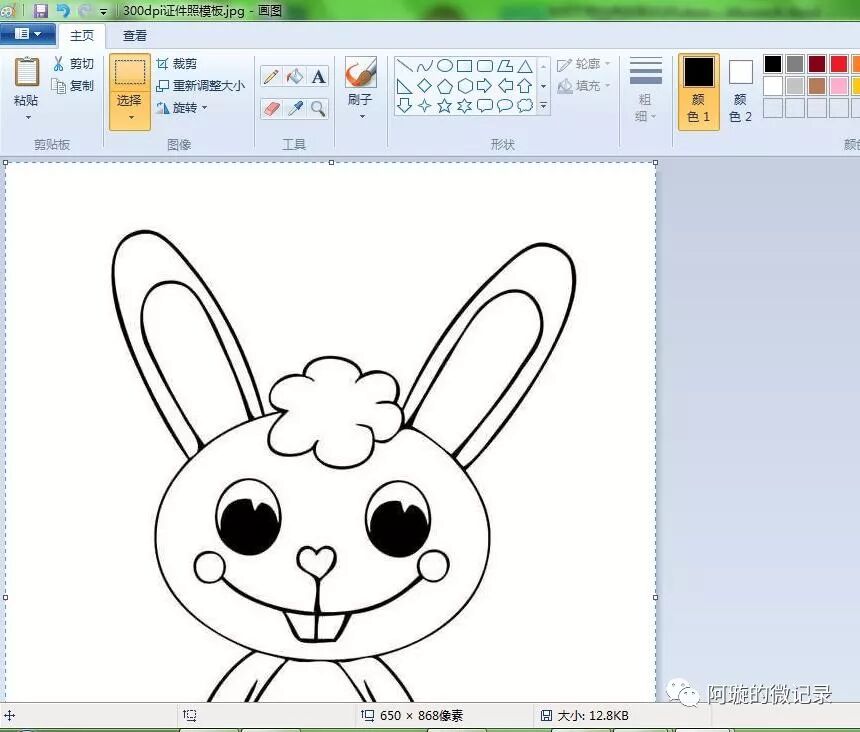
Task: Select the Pencil tool
Action: click(271, 77)
